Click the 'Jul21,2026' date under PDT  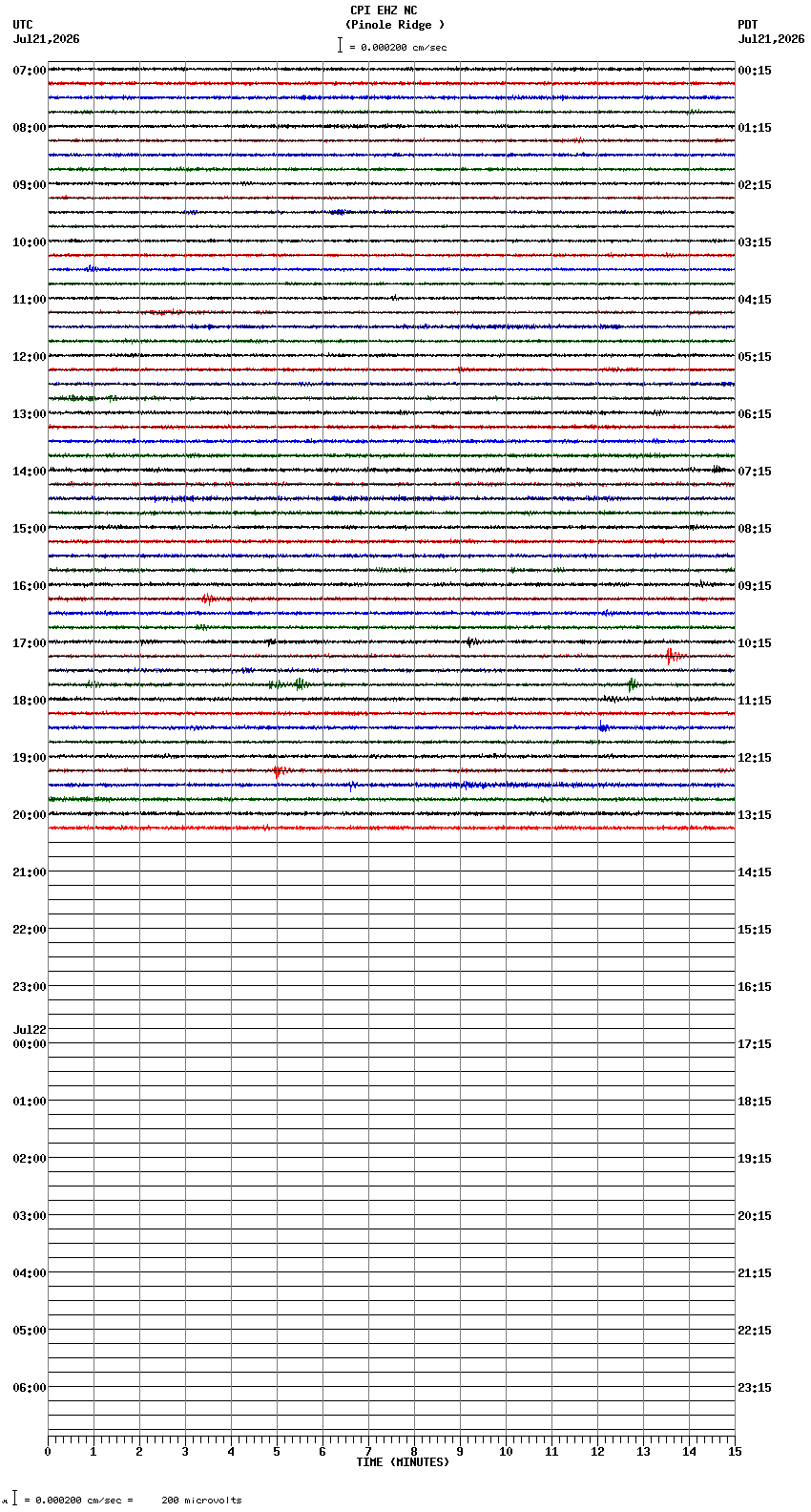[x=771, y=39]
